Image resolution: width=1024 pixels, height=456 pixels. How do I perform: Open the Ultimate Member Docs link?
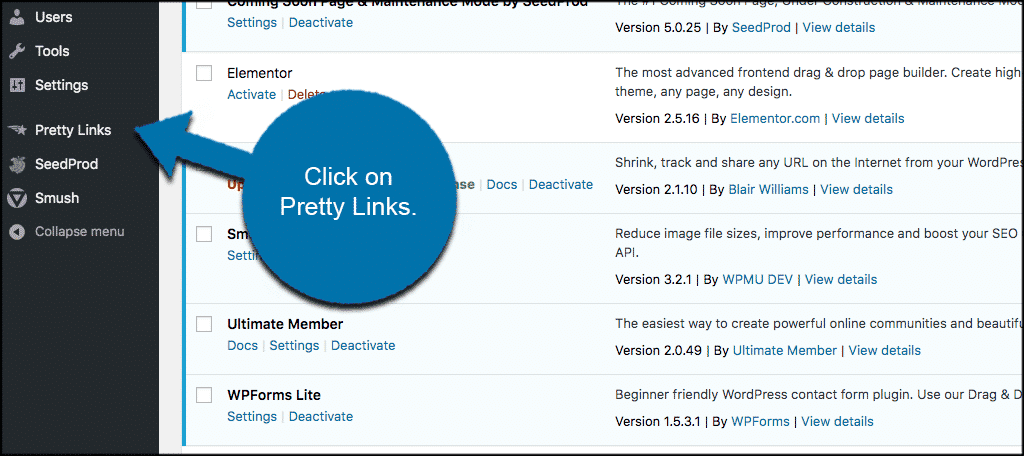[x=242, y=345]
